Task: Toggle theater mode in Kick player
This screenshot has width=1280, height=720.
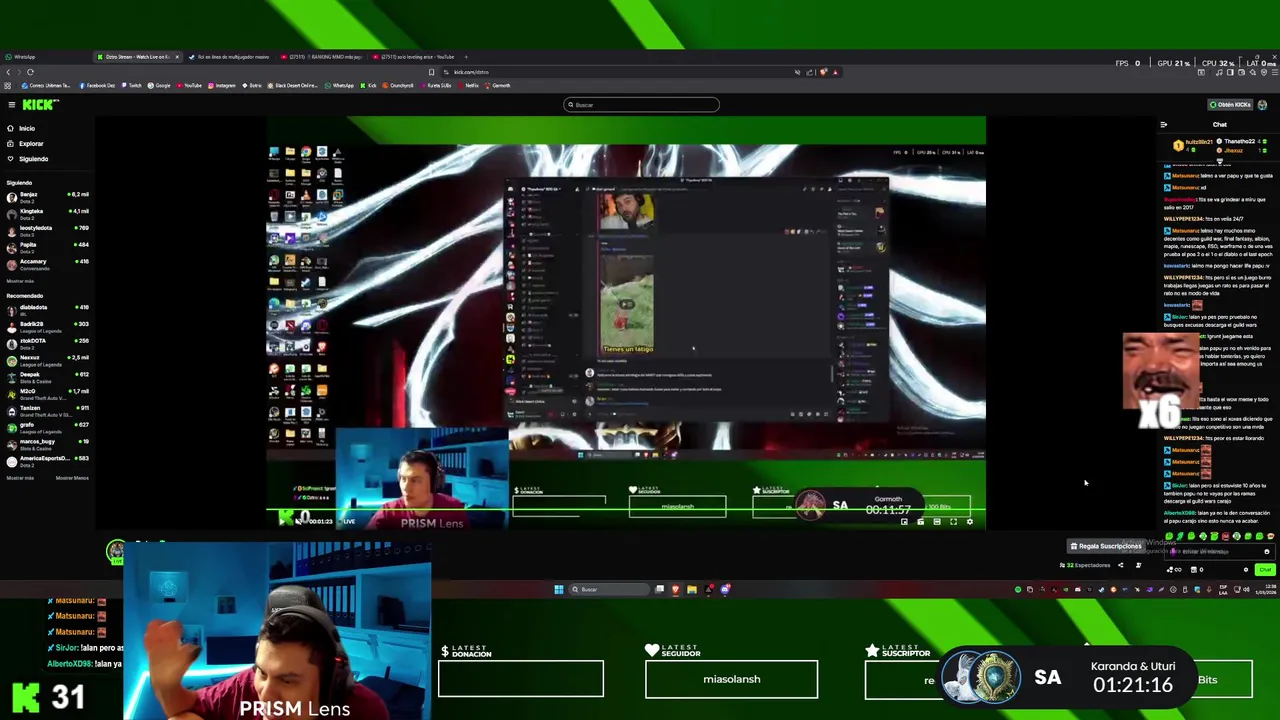Action: point(937,522)
